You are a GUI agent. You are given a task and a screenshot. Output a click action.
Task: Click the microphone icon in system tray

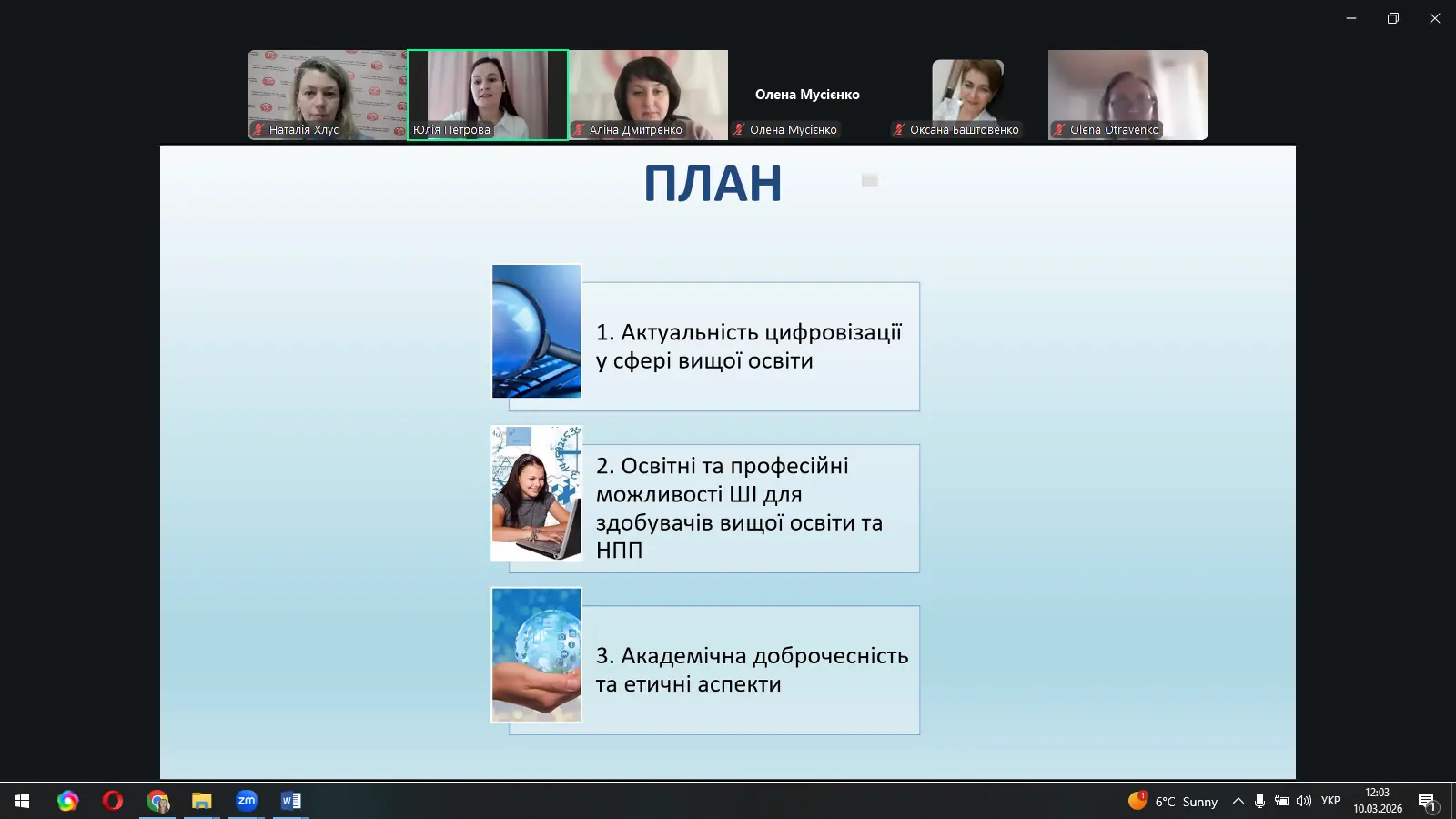click(x=1259, y=801)
